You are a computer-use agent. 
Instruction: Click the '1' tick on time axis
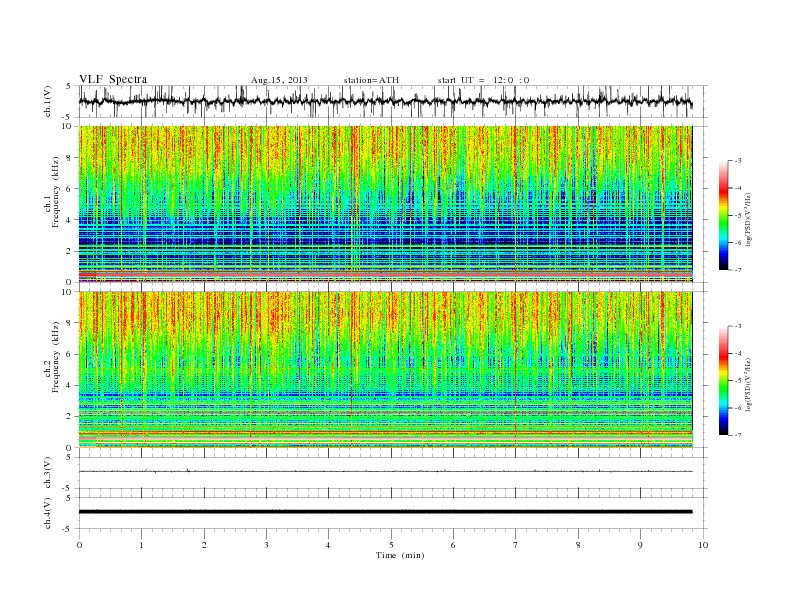point(141,545)
